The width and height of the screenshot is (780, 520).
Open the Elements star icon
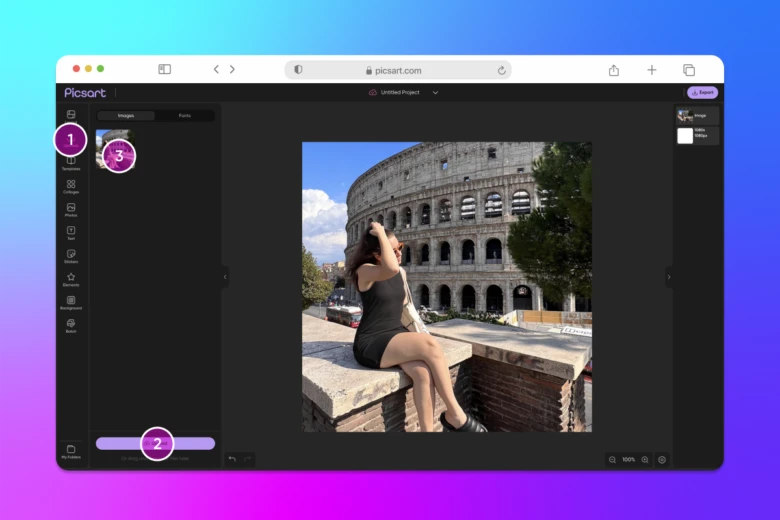click(71, 279)
